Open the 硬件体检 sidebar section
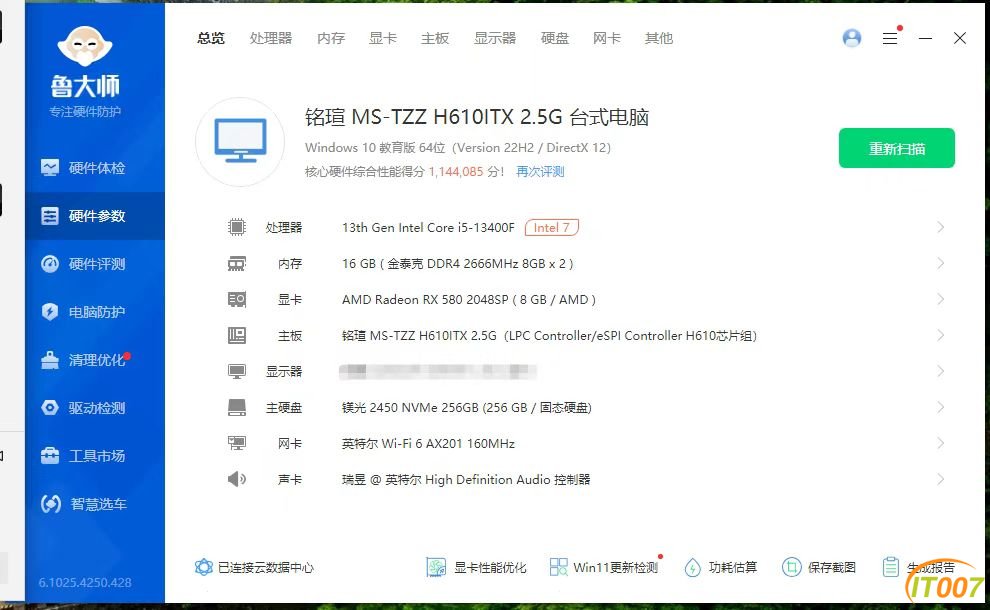 (x=95, y=168)
